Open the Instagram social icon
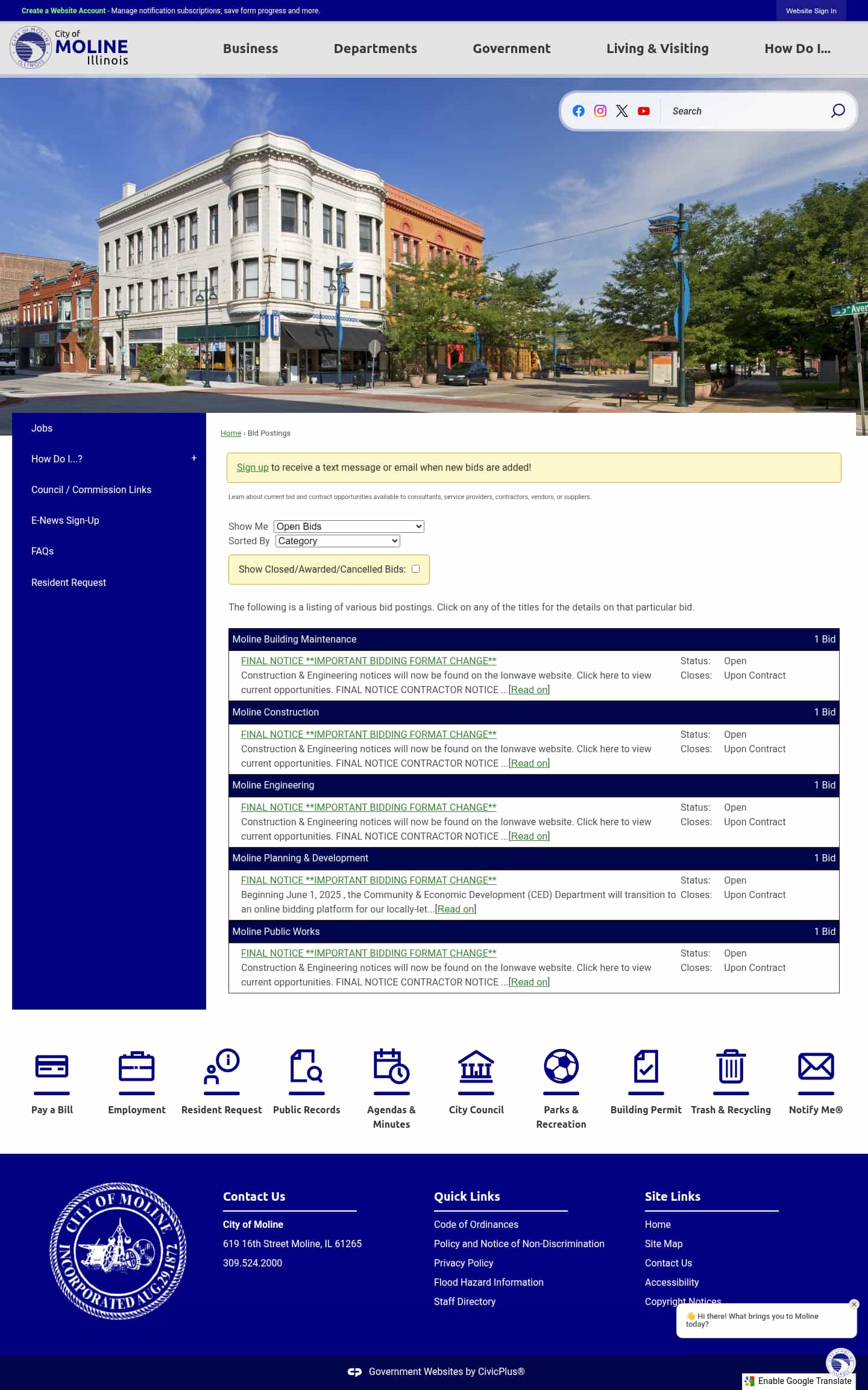 pos(600,111)
